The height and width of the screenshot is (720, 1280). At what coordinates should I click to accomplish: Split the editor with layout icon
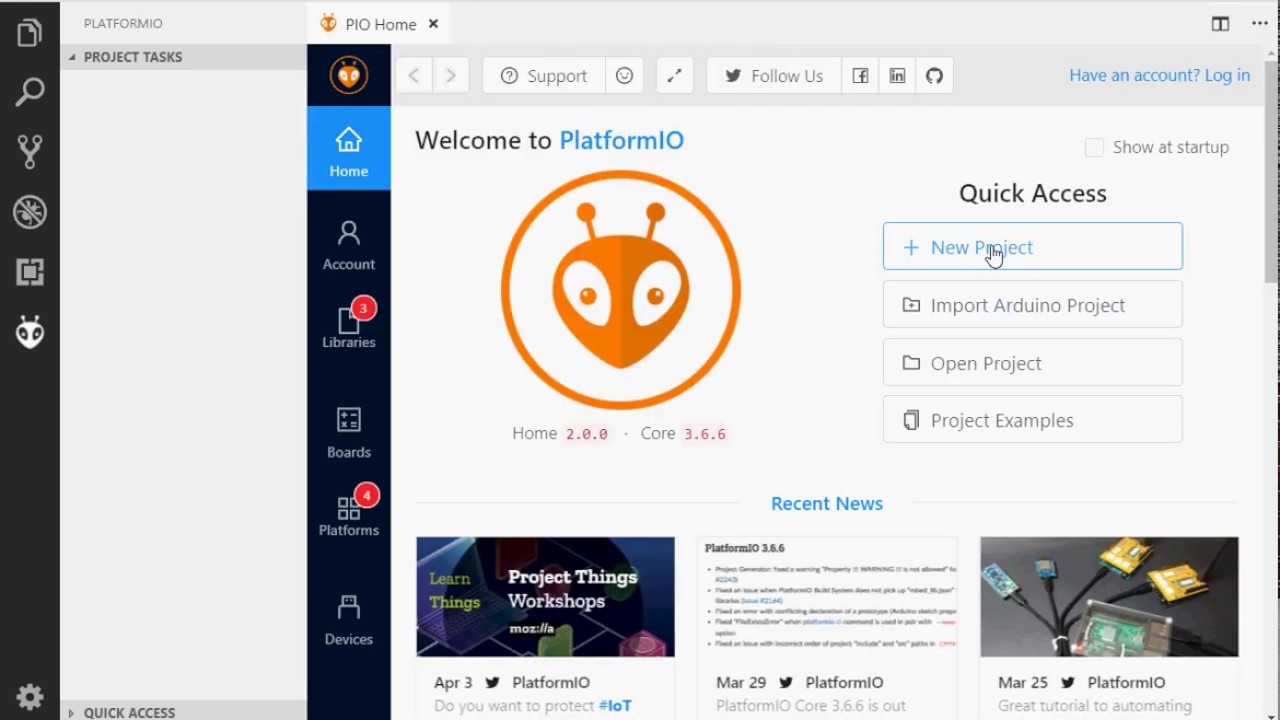[1220, 24]
